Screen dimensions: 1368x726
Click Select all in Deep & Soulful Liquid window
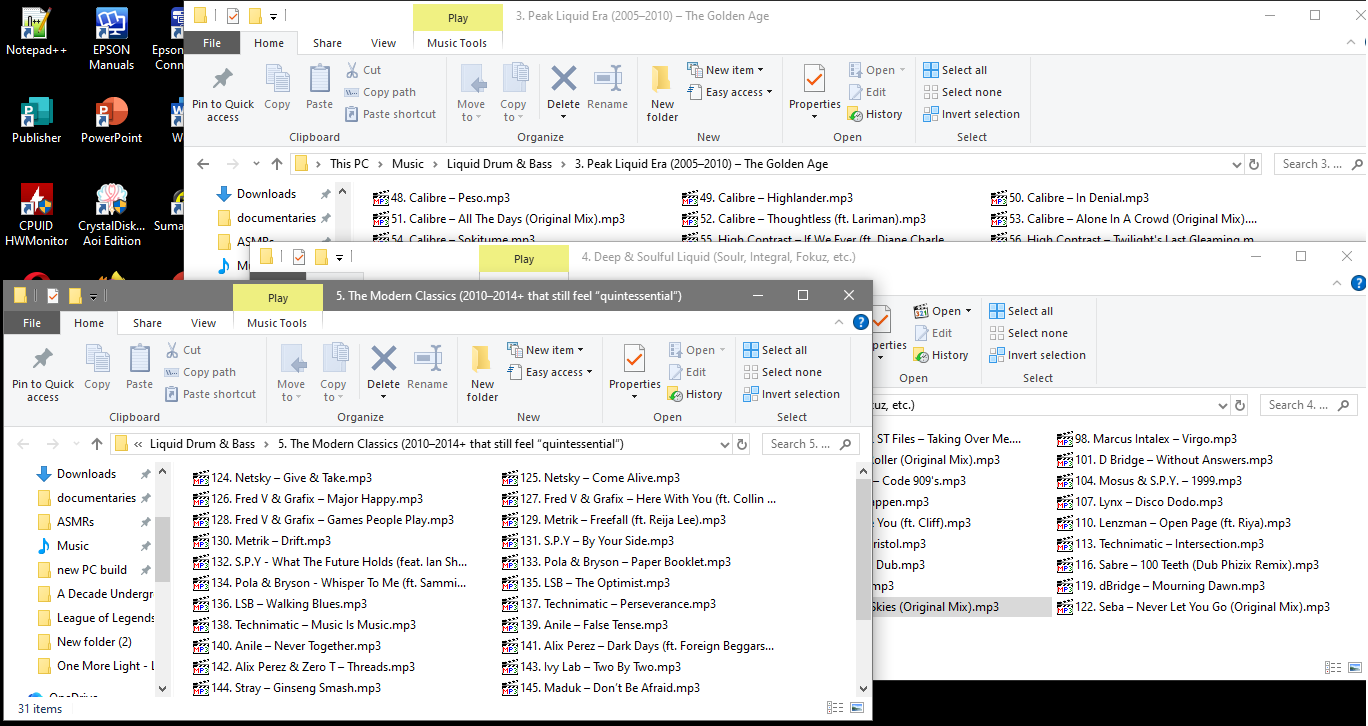point(1022,311)
